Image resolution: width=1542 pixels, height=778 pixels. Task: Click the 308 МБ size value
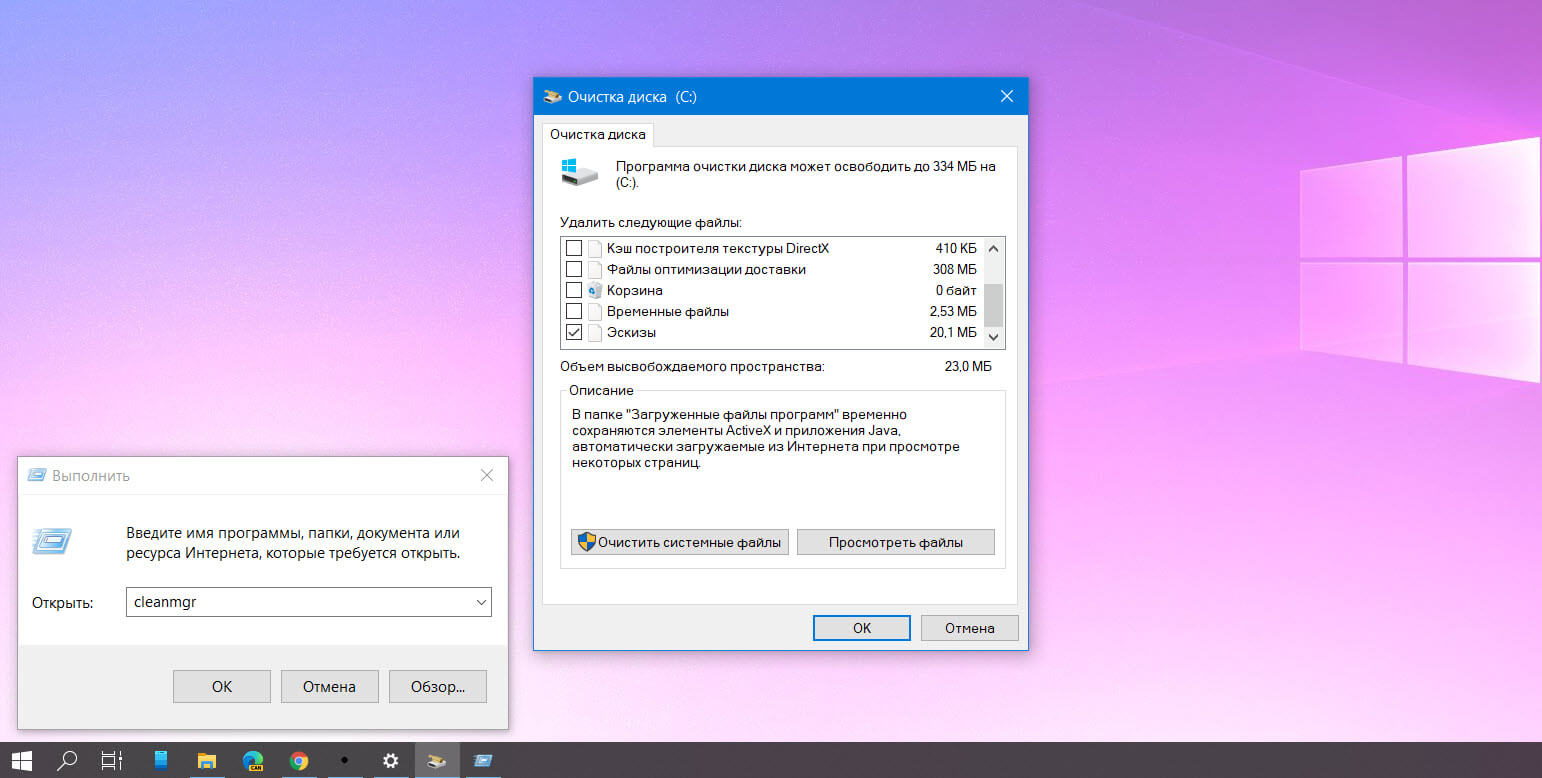coord(955,269)
